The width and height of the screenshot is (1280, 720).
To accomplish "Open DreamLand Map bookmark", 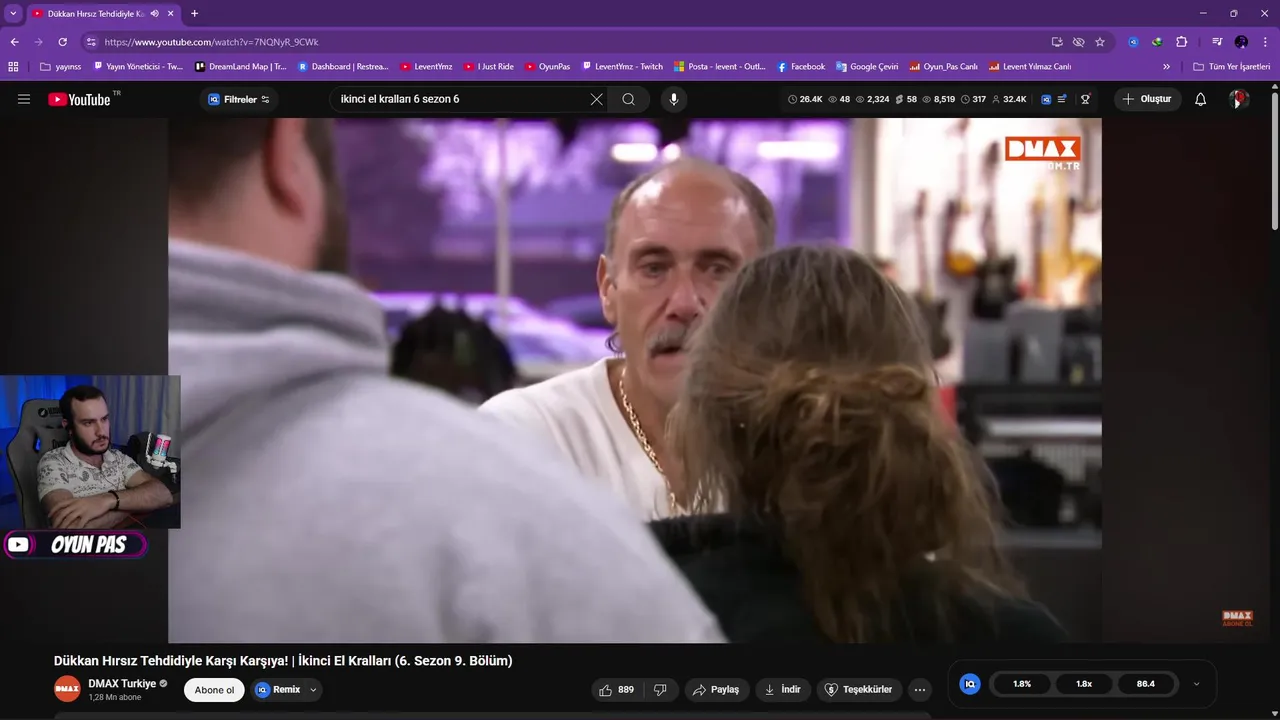I will 241,67.
